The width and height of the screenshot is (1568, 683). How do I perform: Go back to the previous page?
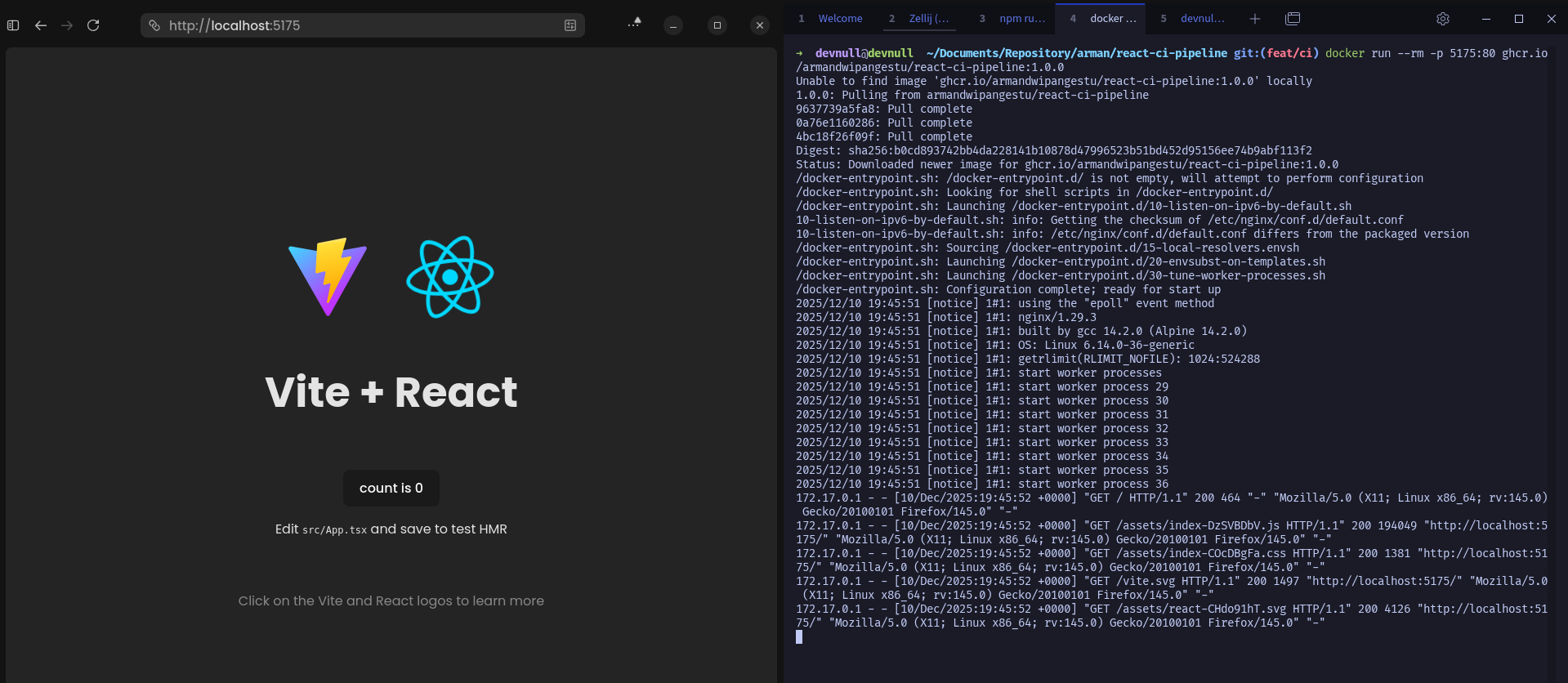point(41,25)
